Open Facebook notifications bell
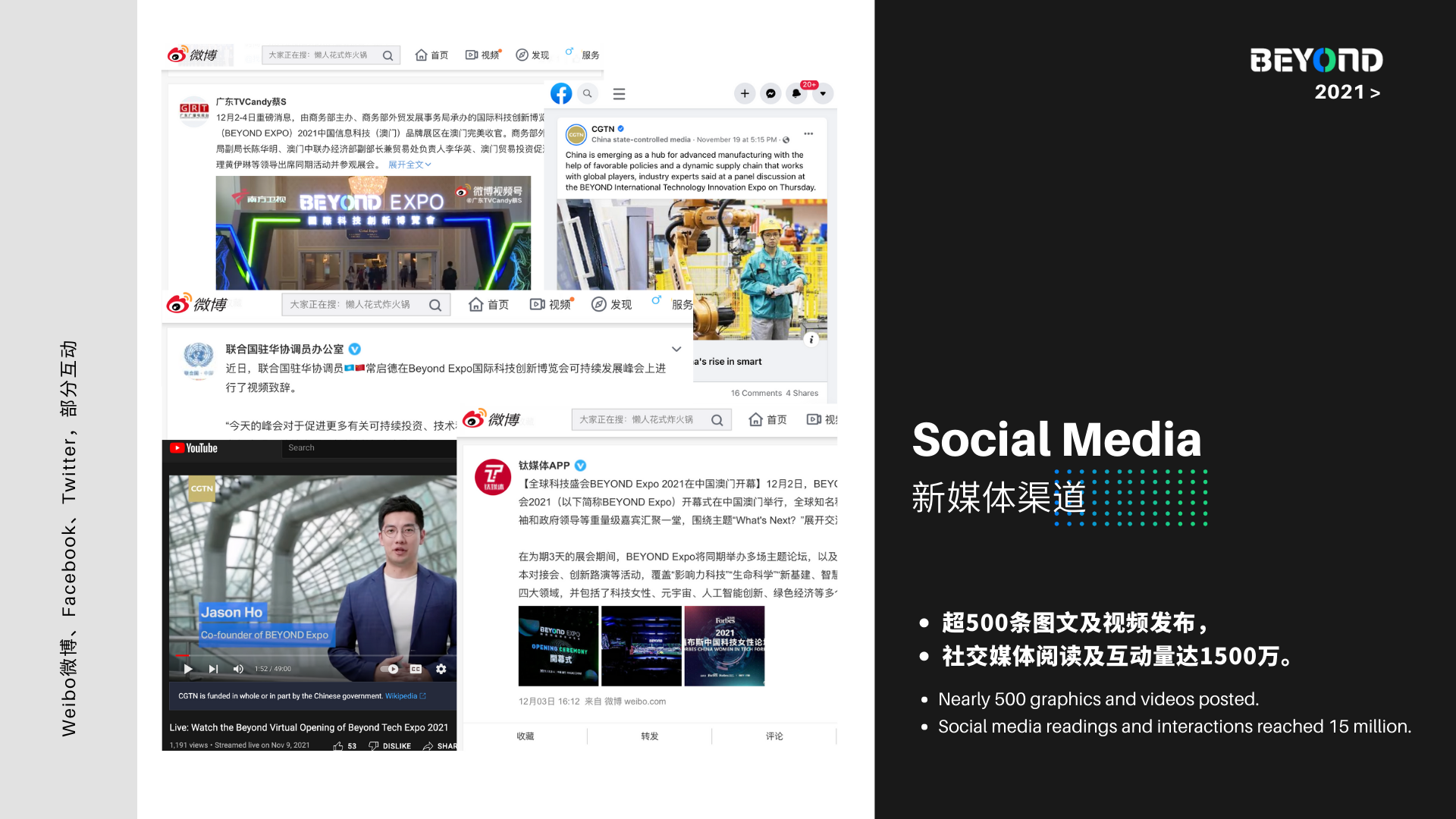The width and height of the screenshot is (1456, 819). tap(796, 93)
